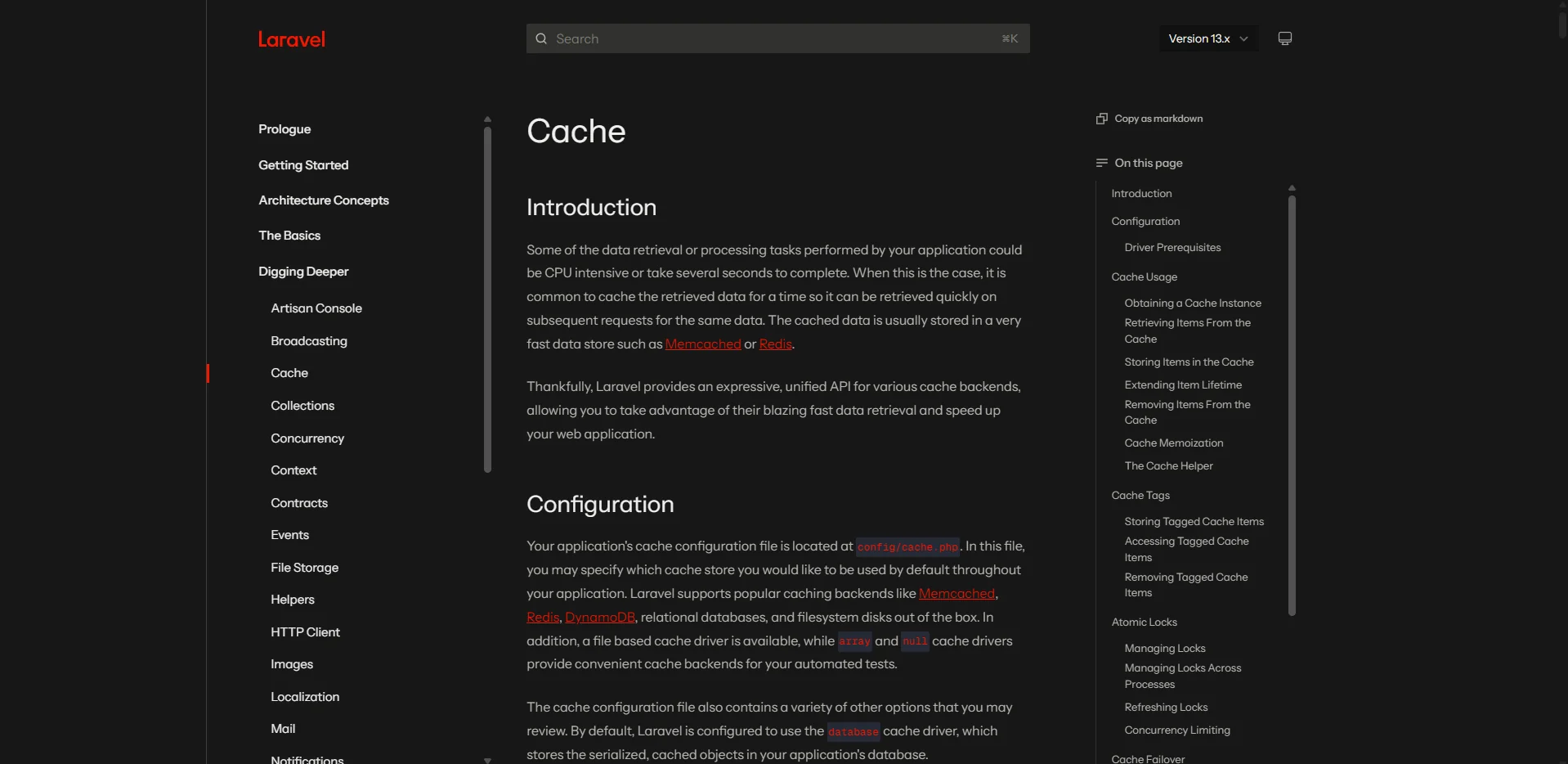Collapse the Digging Deeper section
The width and height of the screenshot is (1568, 764).
click(303, 272)
